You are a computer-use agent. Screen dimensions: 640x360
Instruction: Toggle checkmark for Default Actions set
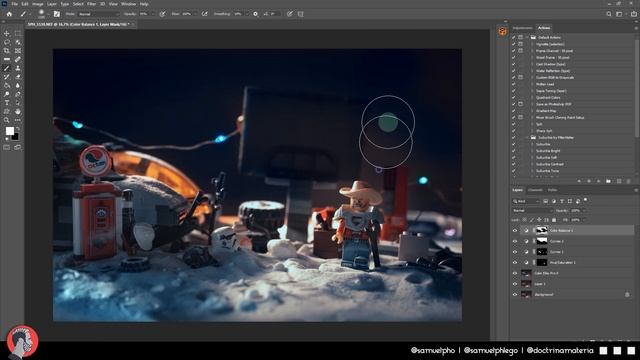click(x=514, y=37)
